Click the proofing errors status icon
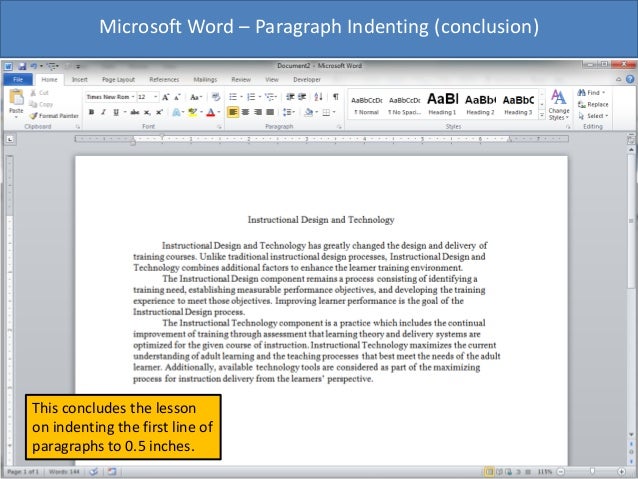638x479 pixels. pos(94,472)
